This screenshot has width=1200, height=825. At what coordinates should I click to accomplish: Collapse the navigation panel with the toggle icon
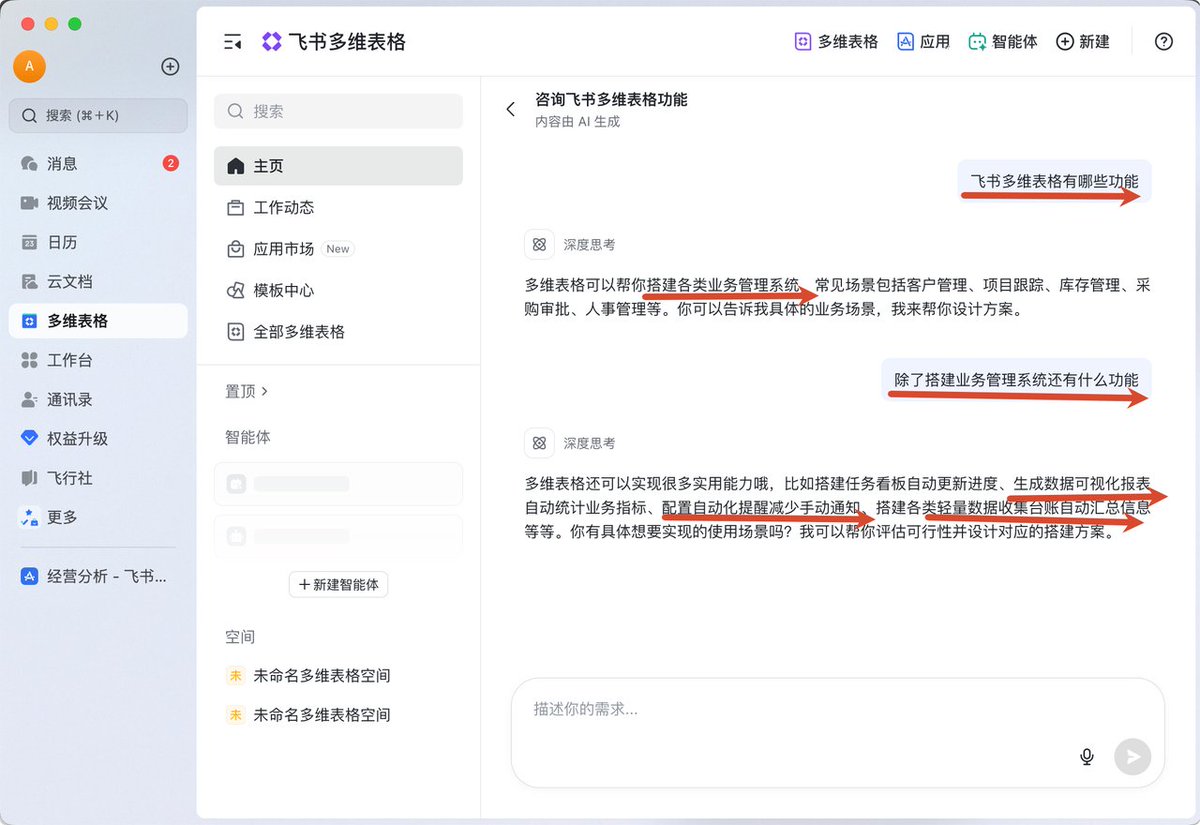[233, 42]
